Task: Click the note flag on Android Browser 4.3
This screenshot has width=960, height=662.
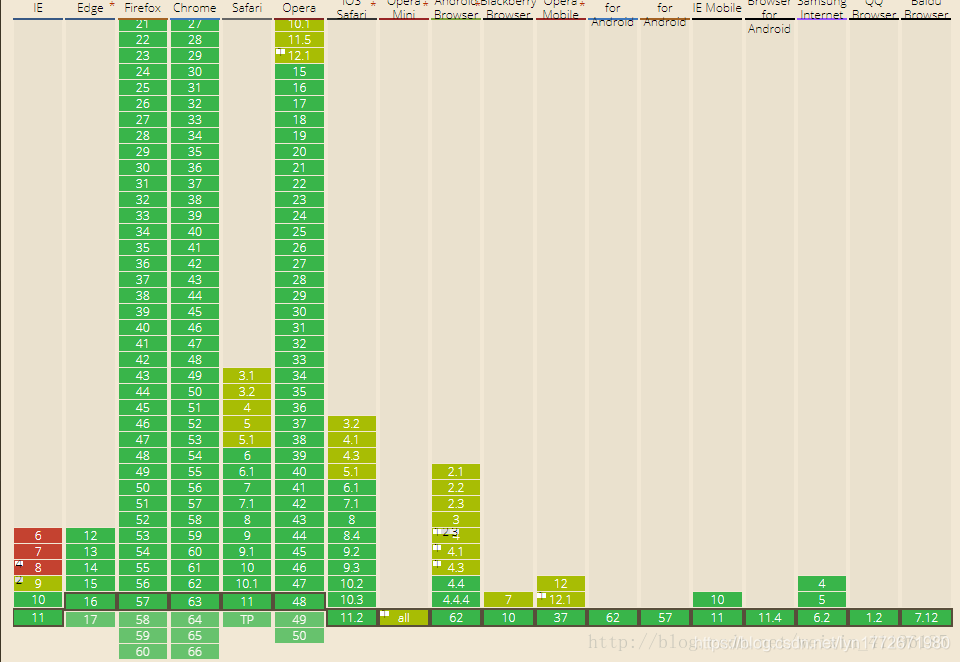Action: click(x=437, y=563)
